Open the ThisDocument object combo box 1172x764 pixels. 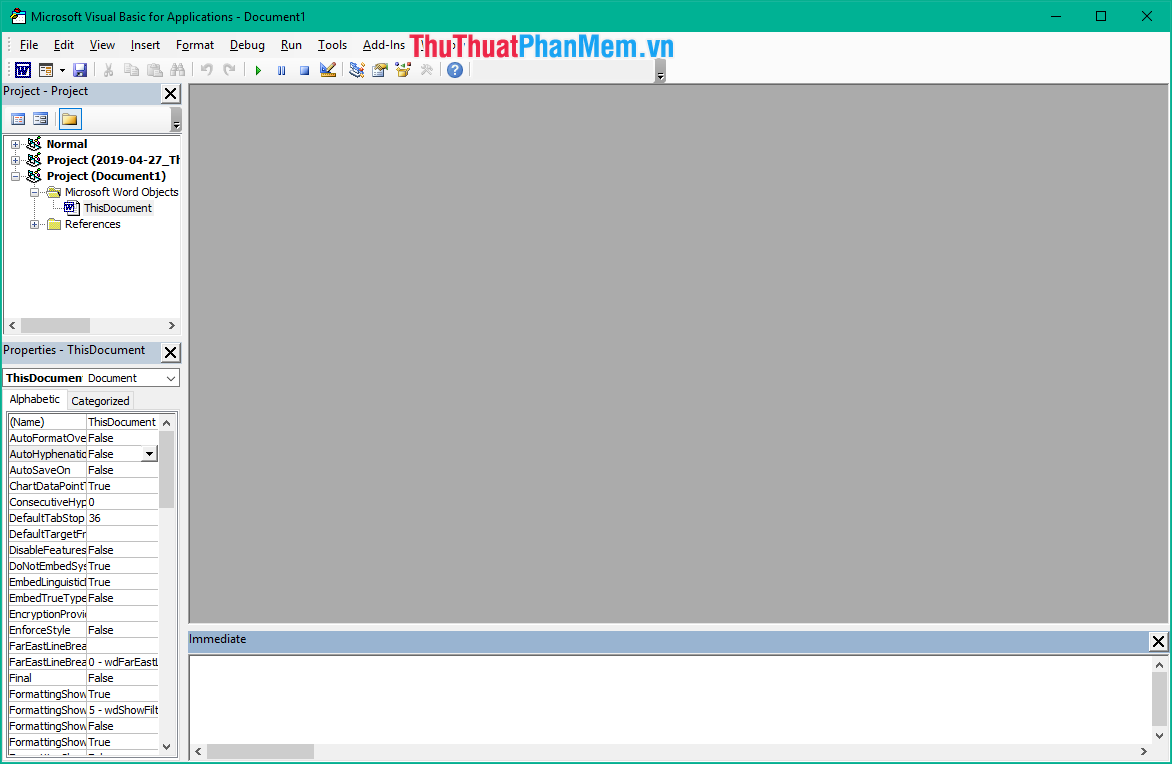[x=171, y=378]
